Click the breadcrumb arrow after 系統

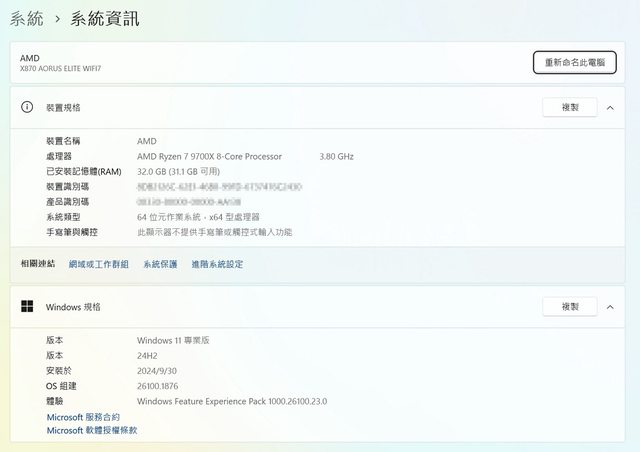[58, 19]
